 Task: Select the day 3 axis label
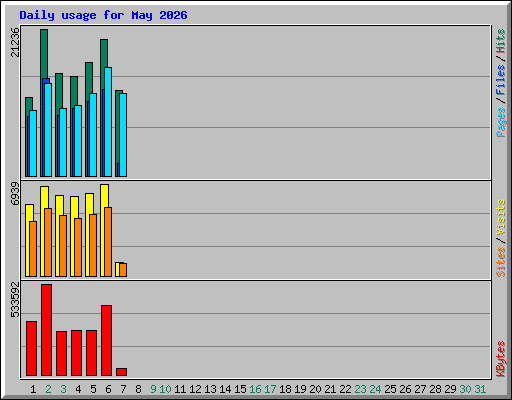pyautogui.click(x=63, y=389)
